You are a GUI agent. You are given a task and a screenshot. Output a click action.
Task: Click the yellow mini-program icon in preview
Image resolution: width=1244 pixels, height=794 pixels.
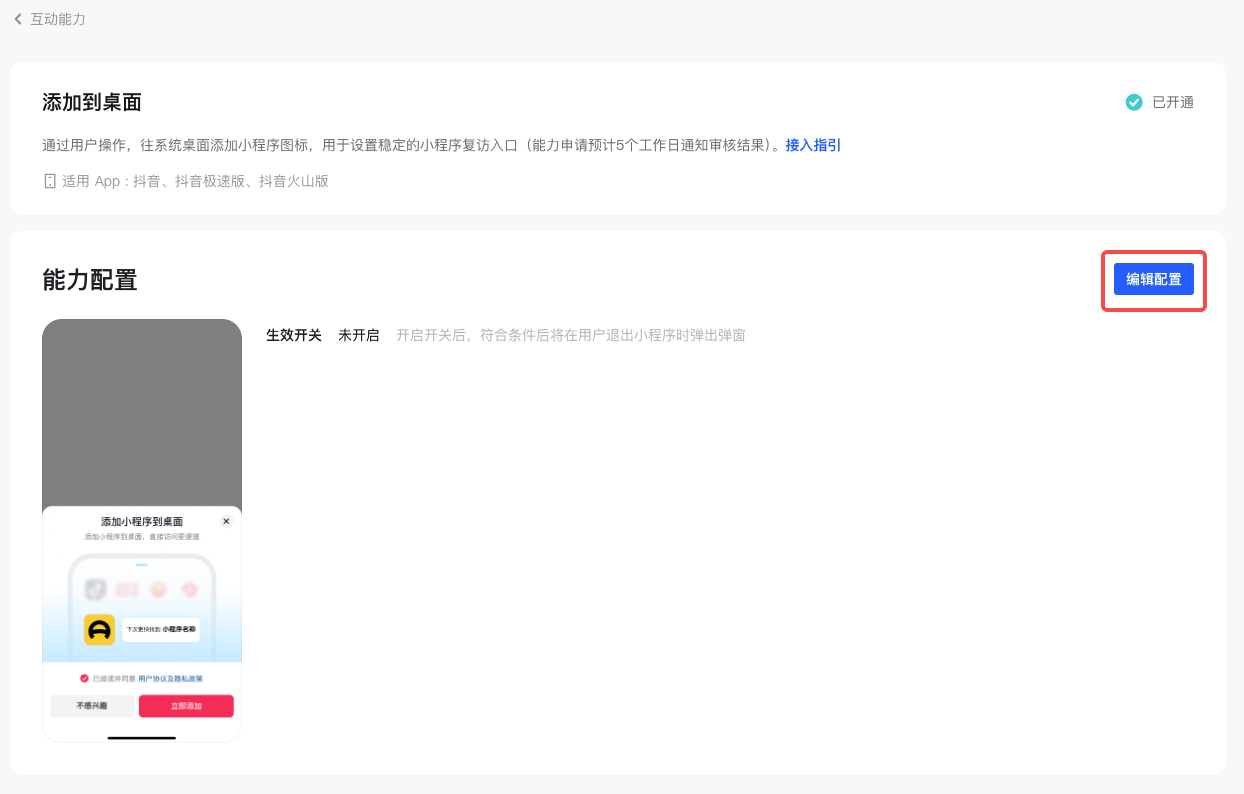pyautogui.click(x=99, y=629)
